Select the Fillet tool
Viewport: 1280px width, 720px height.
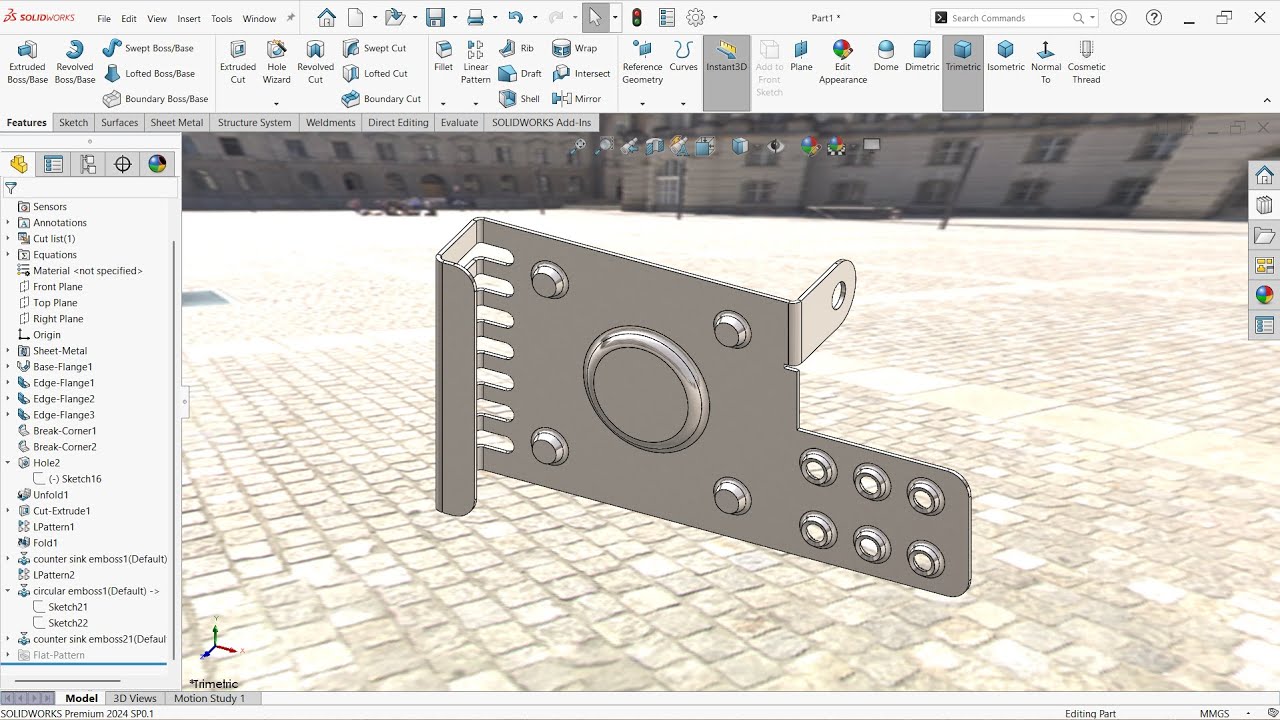click(443, 56)
